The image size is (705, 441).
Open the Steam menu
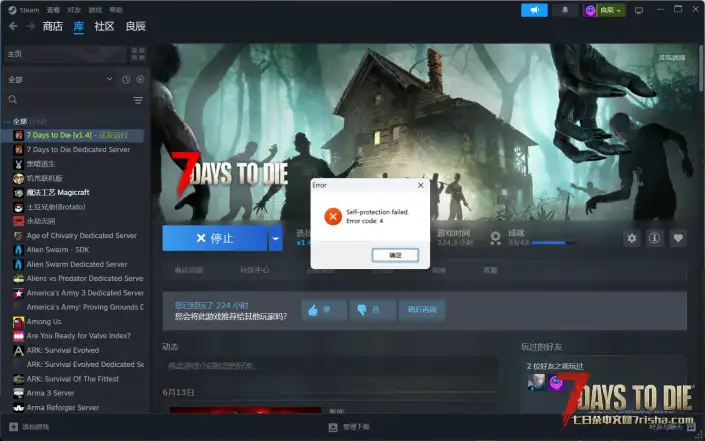[29, 10]
